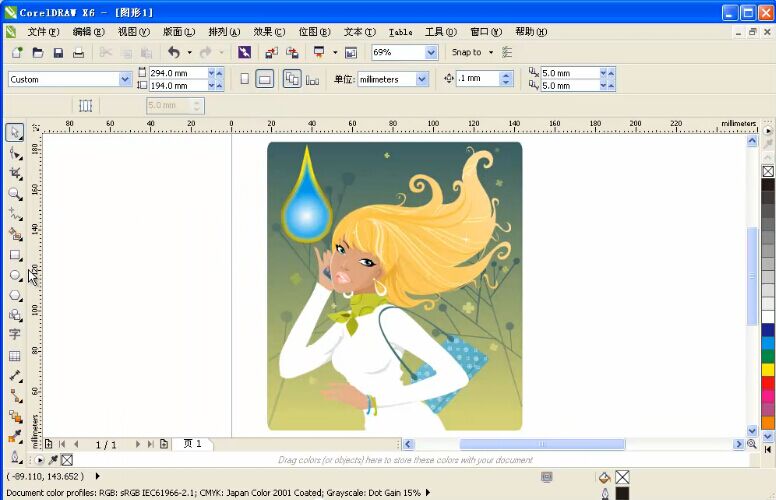Viewport: 776px width, 500px height.
Task: Select the Parallel Dimension tool
Action: pyautogui.click(x=15, y=376)
